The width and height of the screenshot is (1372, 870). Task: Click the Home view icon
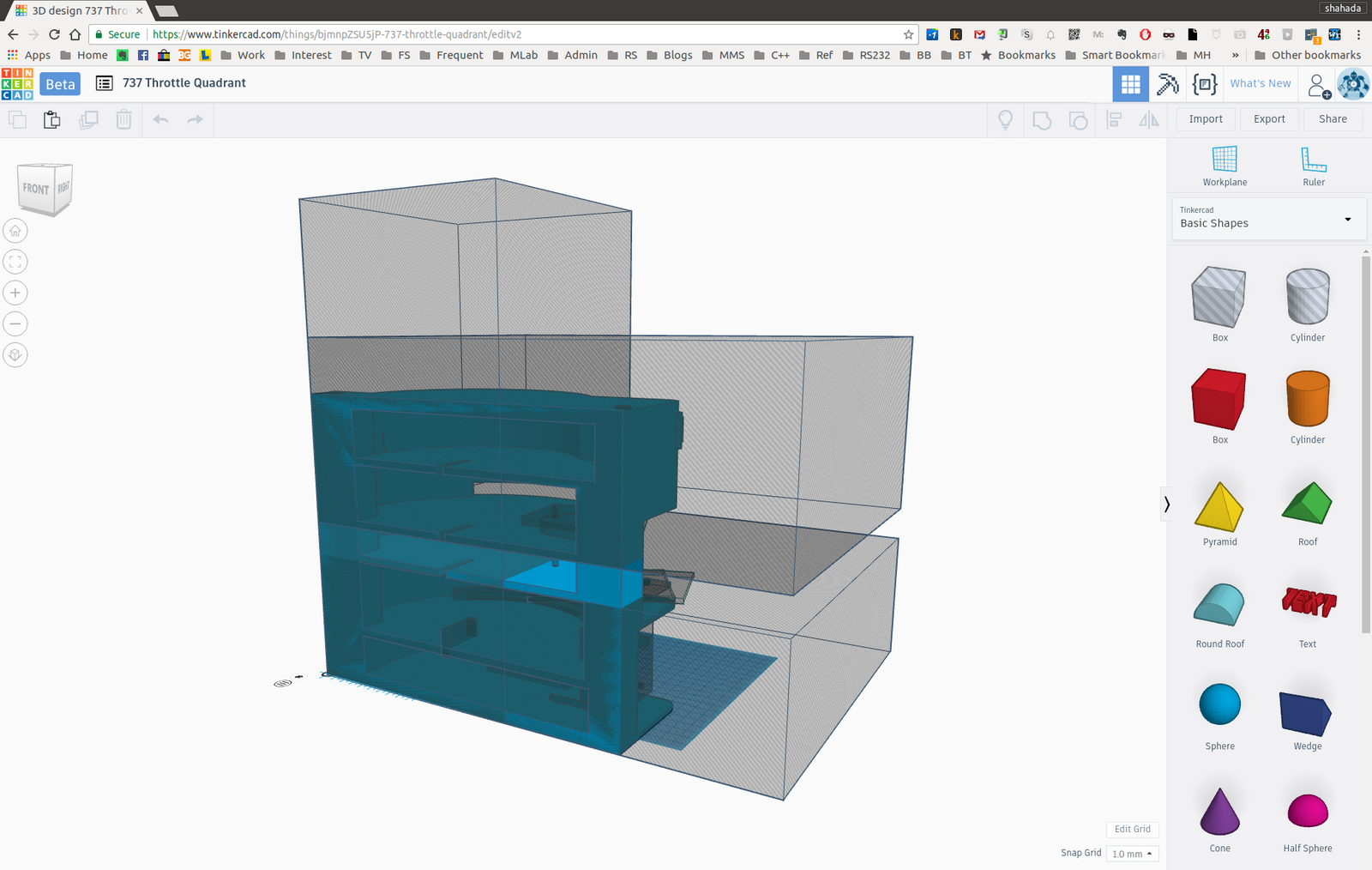[x=15, y=231]
